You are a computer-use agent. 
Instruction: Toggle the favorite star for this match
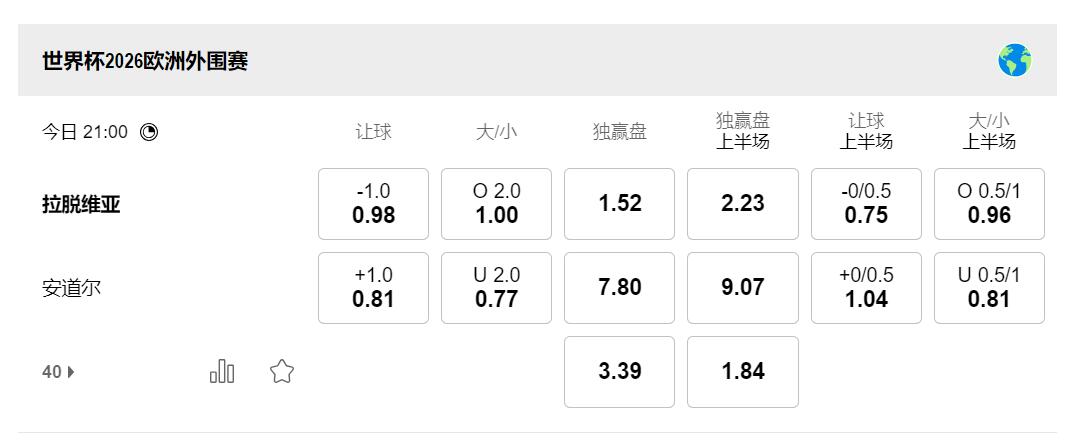tap(281, 372)
